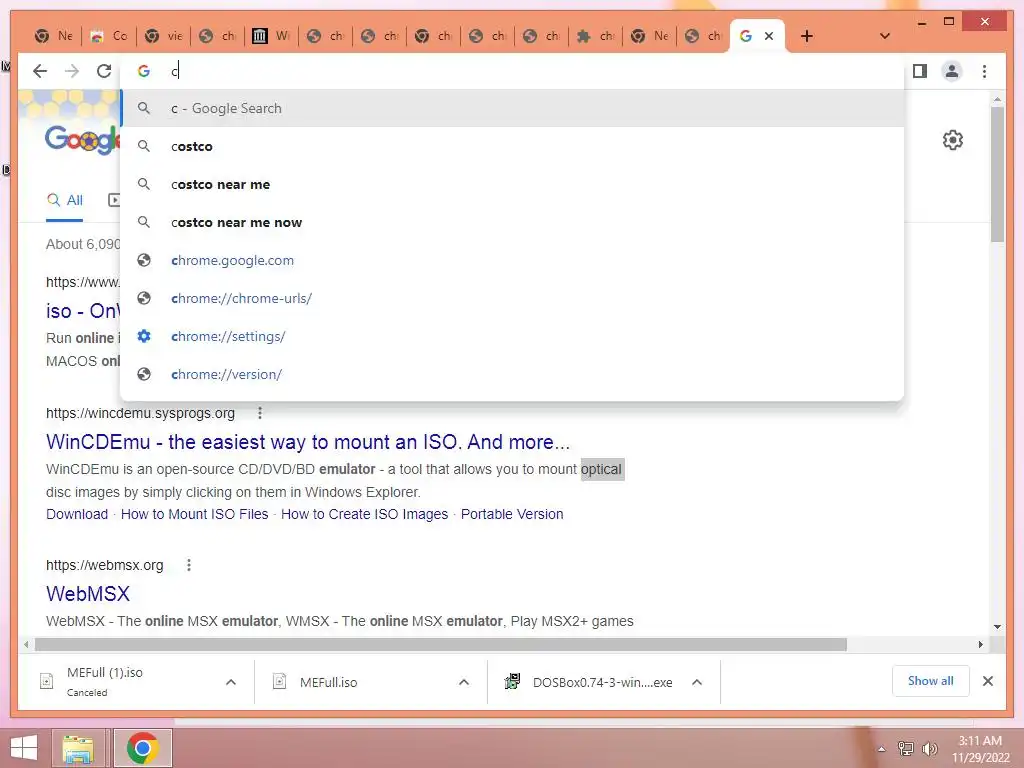Open the Windows Start menu

[24, 748]
